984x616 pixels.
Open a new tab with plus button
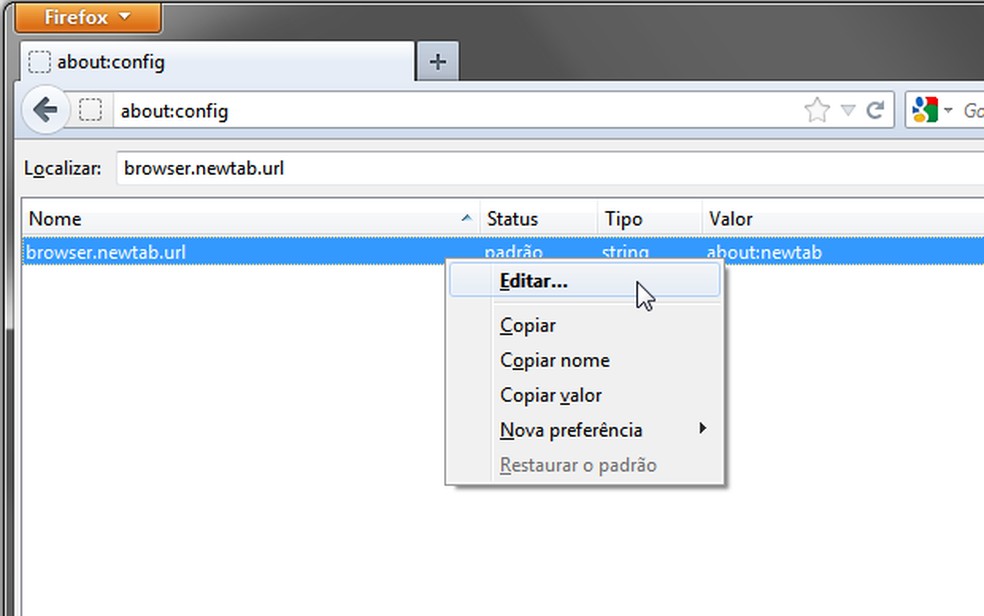[437, 61]
